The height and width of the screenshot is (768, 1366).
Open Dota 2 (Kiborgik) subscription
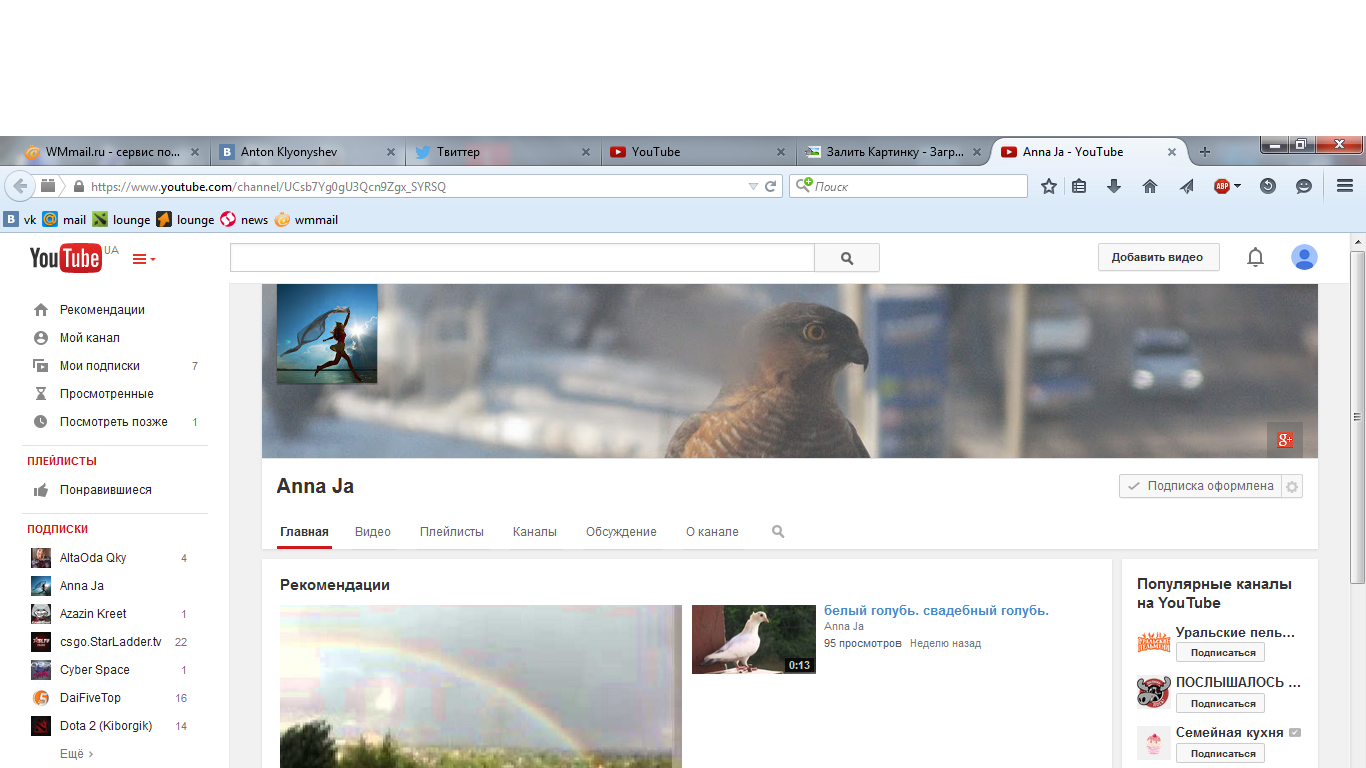(x=106, y=726)
